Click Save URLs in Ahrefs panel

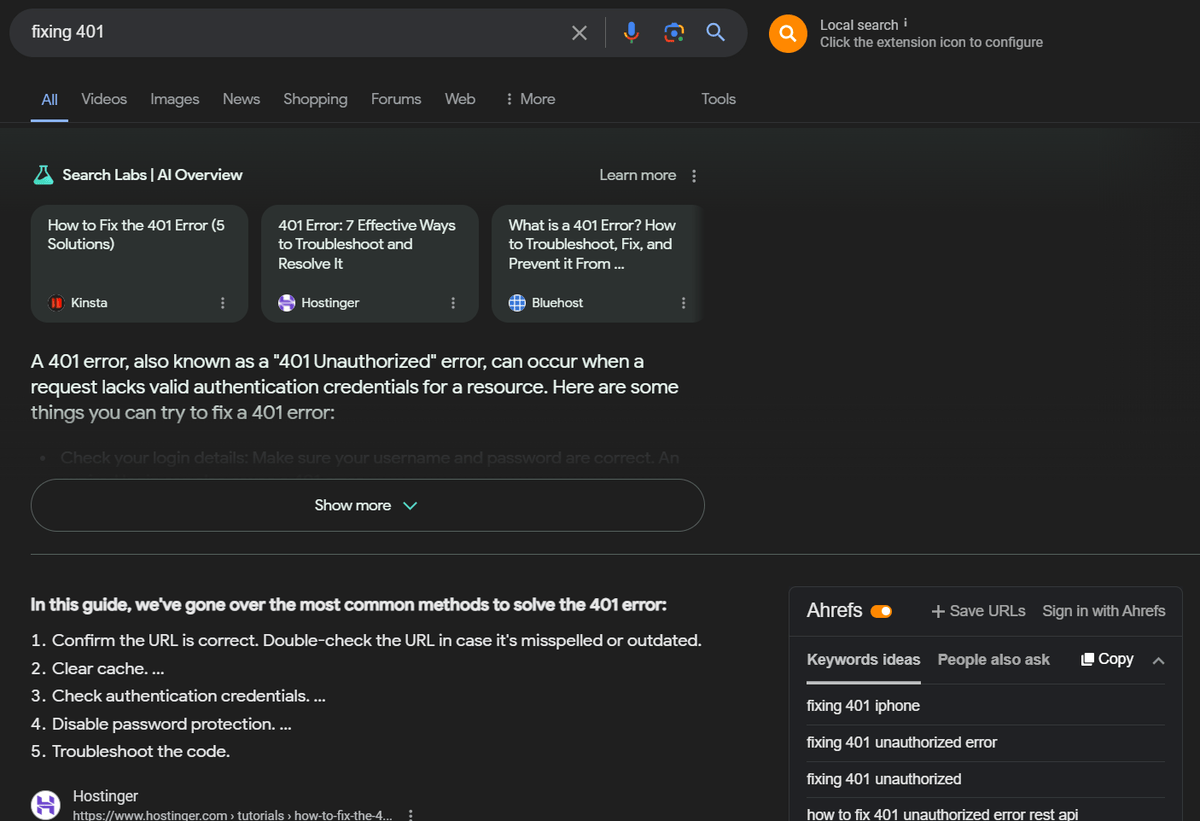click(x=978, y=611)
